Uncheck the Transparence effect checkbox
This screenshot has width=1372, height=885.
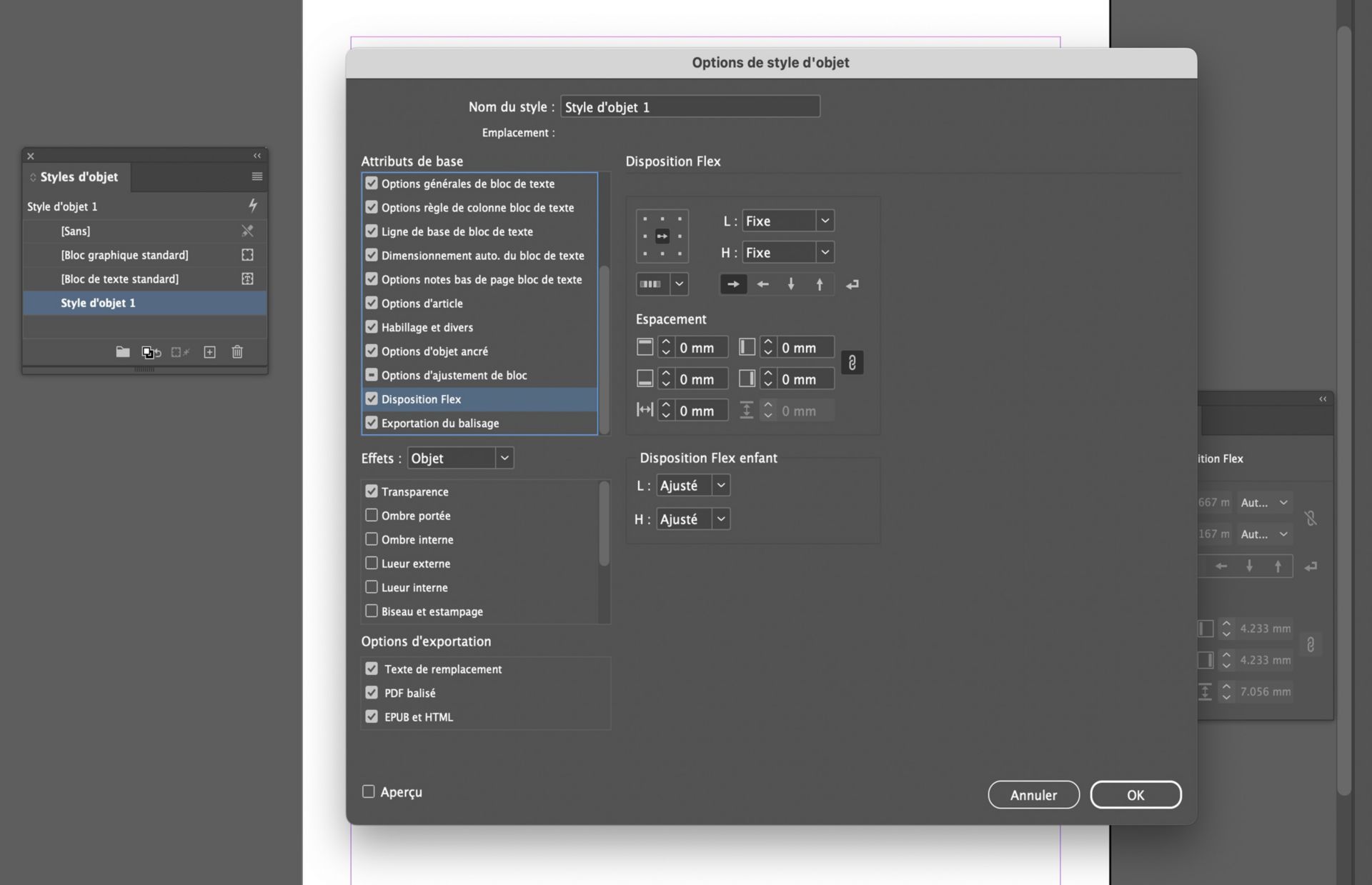tap(372, 491)
